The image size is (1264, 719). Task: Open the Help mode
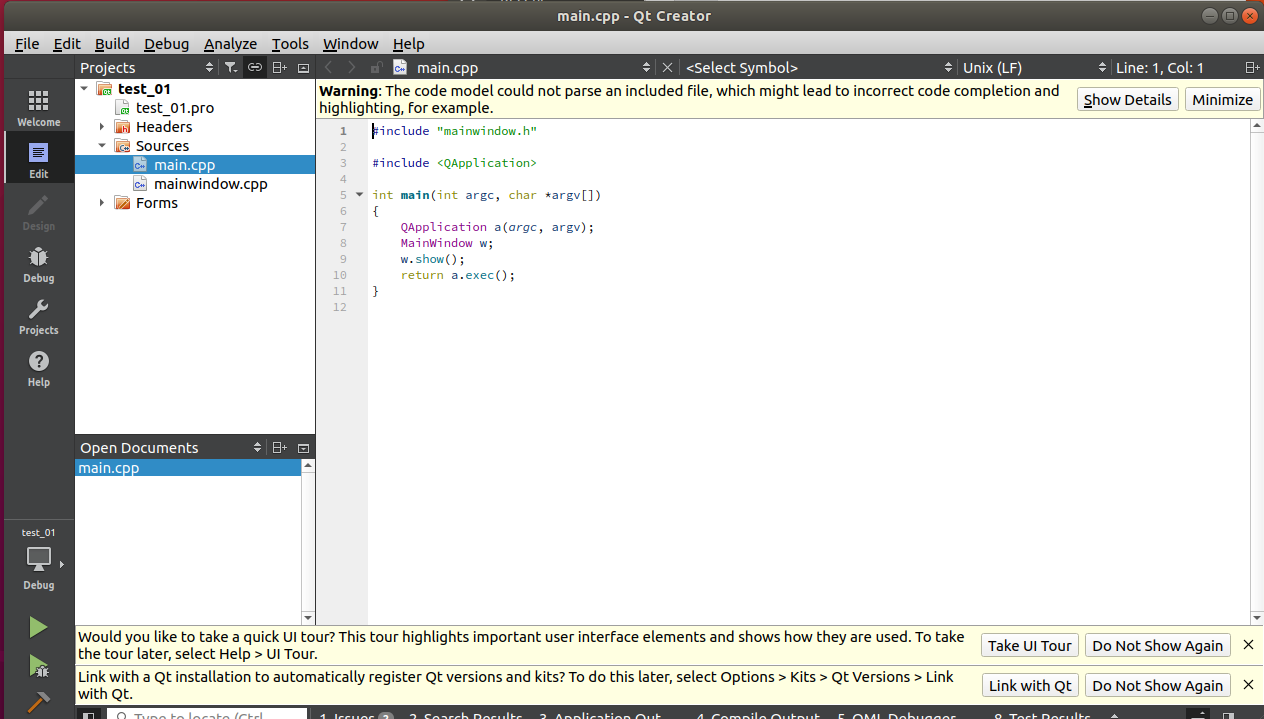38,368
